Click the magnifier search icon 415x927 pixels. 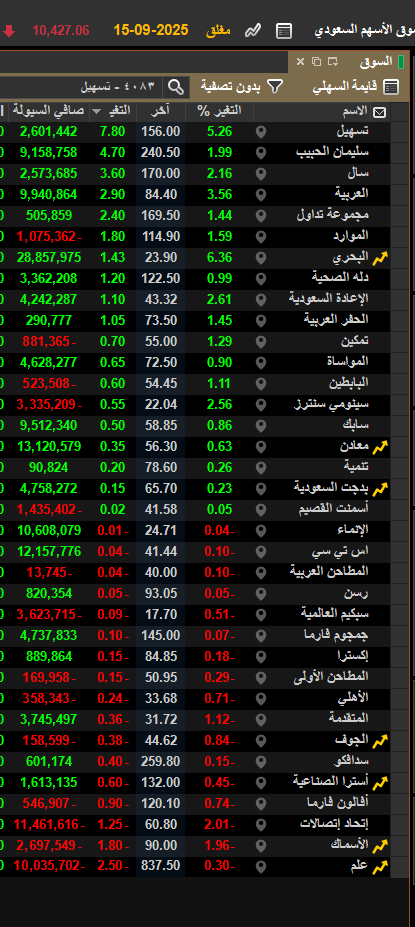[x=176, y=87]
